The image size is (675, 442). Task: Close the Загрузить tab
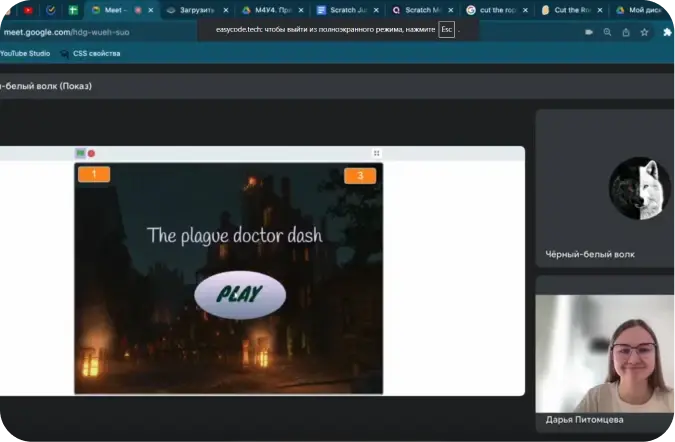click(x=226, y=10)
